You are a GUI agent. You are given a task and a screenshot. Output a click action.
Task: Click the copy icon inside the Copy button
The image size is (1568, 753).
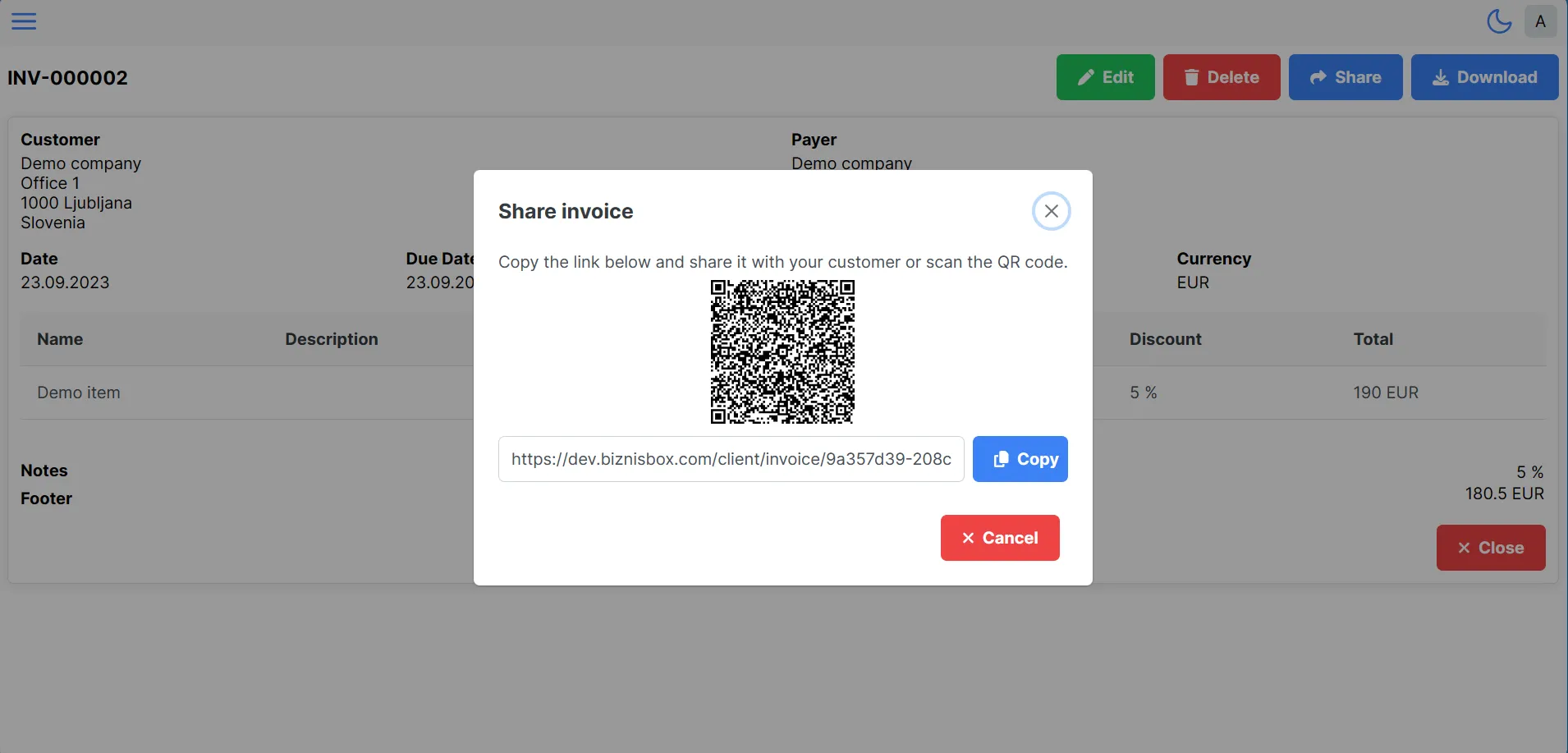[x=1000, y=459]
